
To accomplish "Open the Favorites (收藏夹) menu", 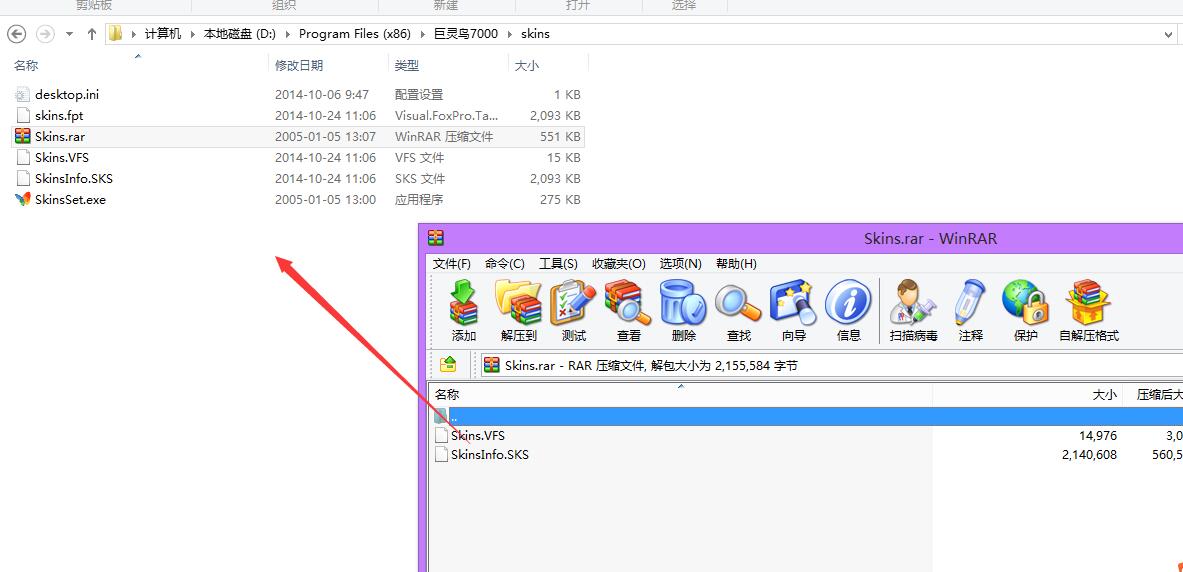I will [618, 264].
